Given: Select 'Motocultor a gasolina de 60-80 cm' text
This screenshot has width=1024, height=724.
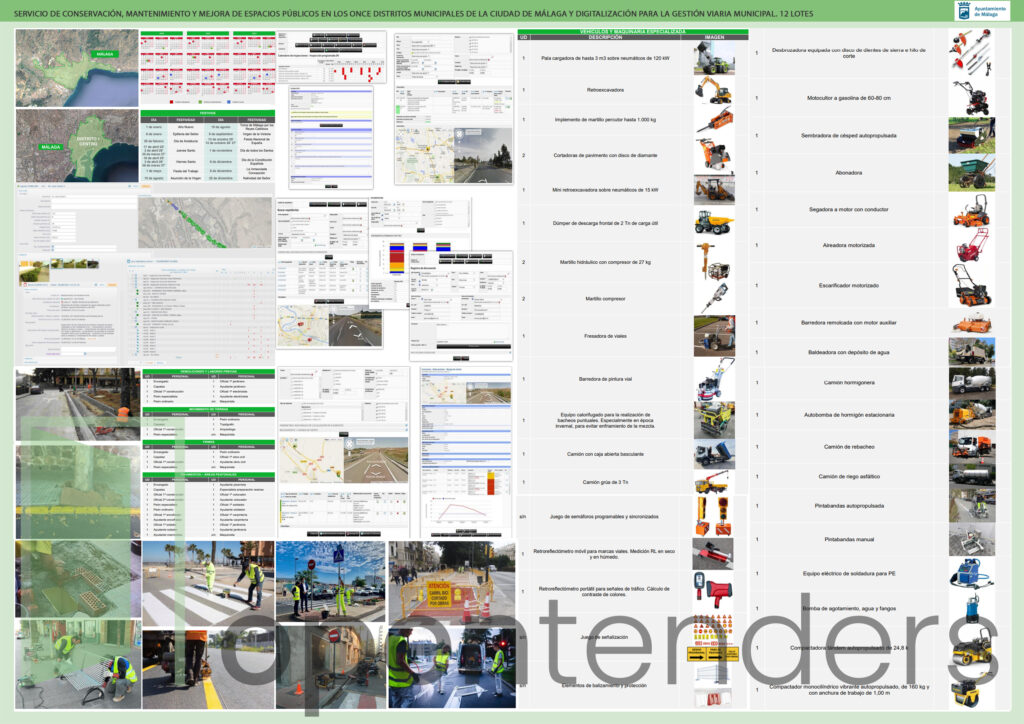Looking at the screenshot, I should point(848,98).
